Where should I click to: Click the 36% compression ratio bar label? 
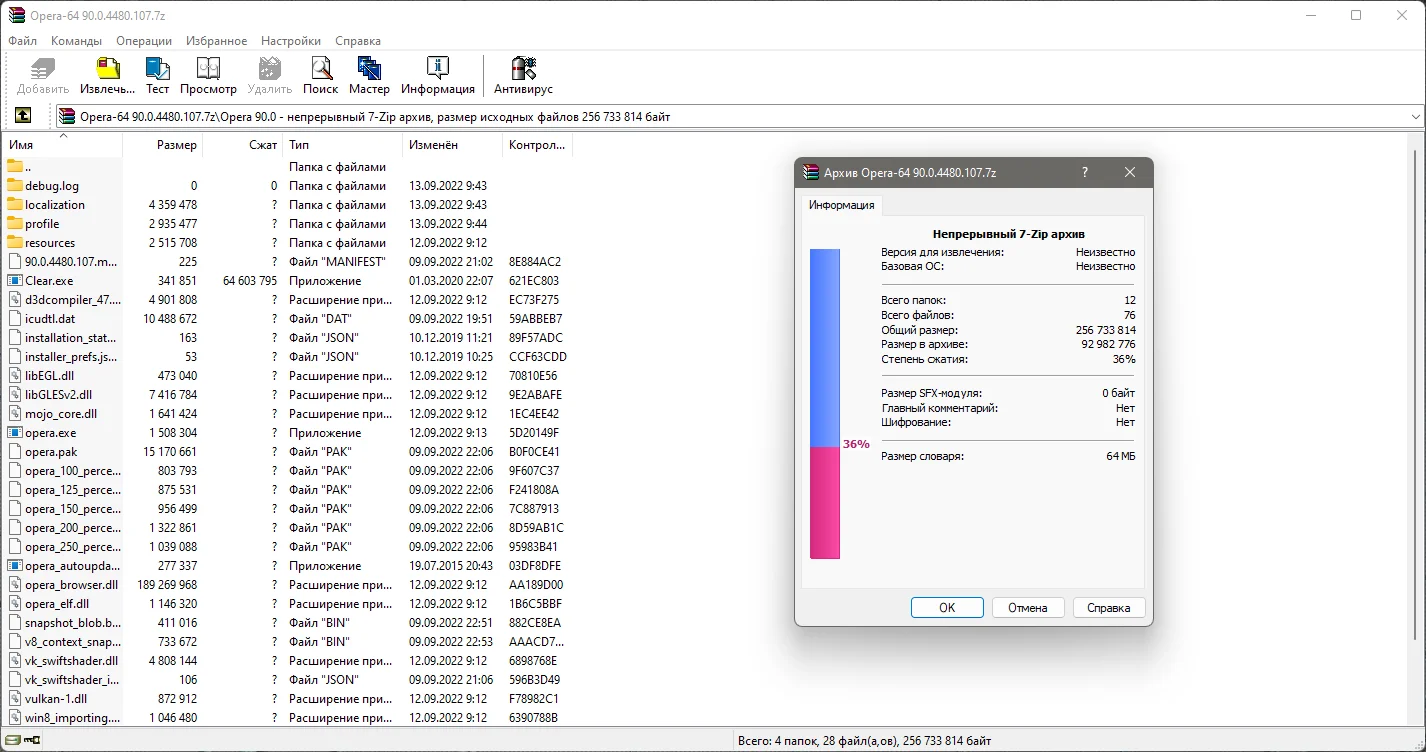856,444
